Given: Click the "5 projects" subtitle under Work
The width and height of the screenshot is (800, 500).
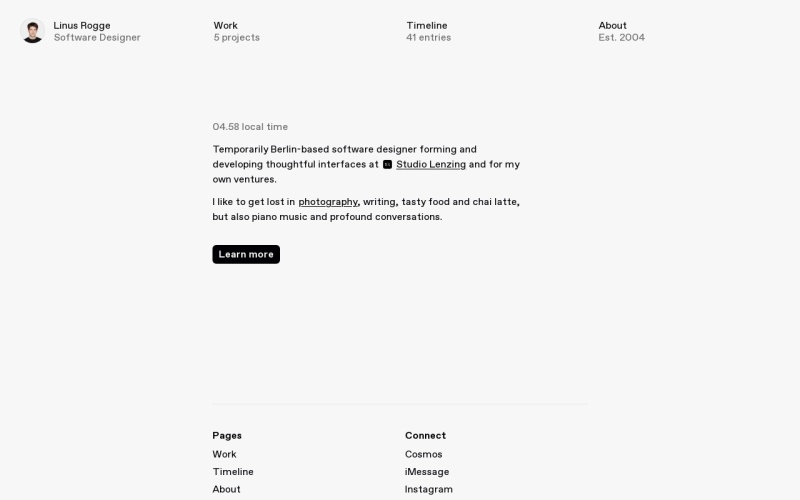Looking at the screenshot, I should (236, 38).
